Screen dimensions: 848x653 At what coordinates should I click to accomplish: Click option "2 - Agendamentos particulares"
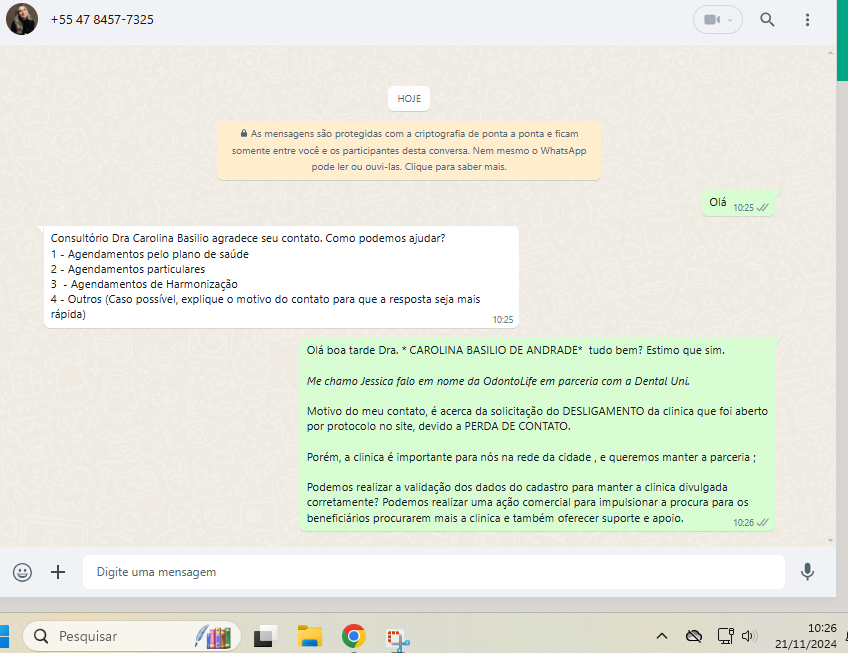pyautogui.click(x=128, y=269)
